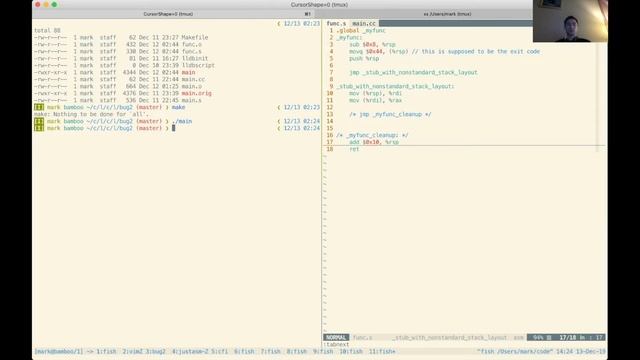Screen dimensions: 640x360
Task: Click the './main' command in shell prompt
Action: (182, 121)
